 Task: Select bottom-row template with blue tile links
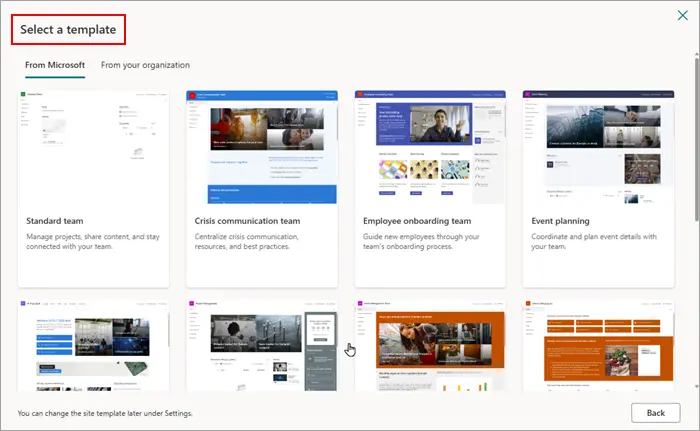tap(93, 345)
